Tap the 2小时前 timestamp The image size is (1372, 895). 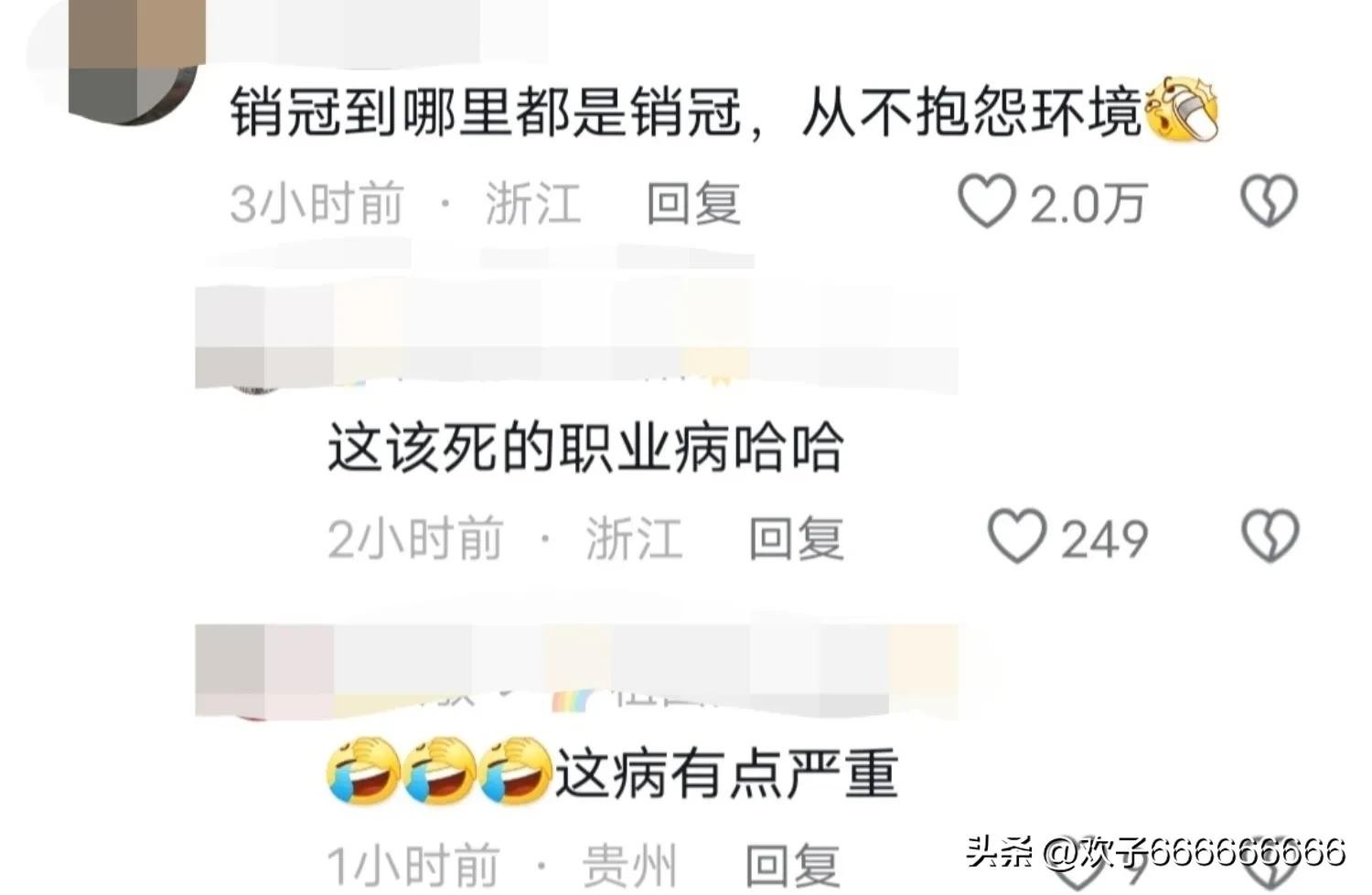415,538
